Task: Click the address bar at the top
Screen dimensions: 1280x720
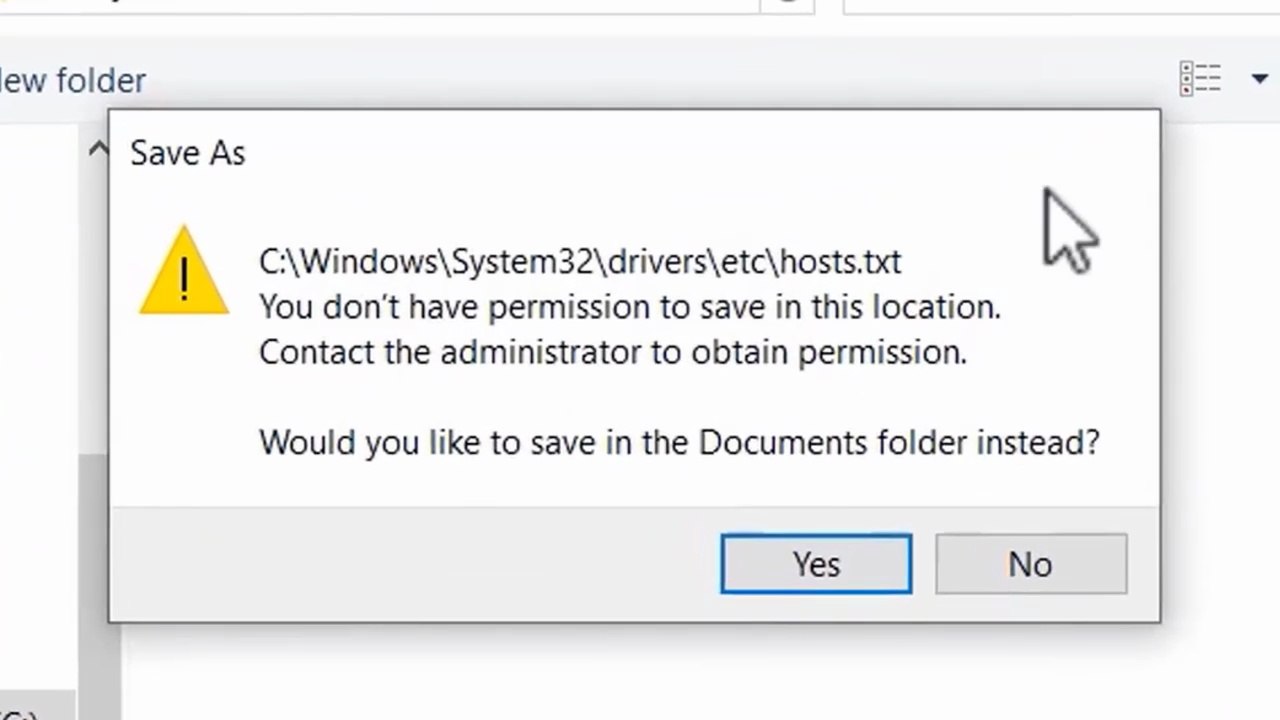Action: 378,6
